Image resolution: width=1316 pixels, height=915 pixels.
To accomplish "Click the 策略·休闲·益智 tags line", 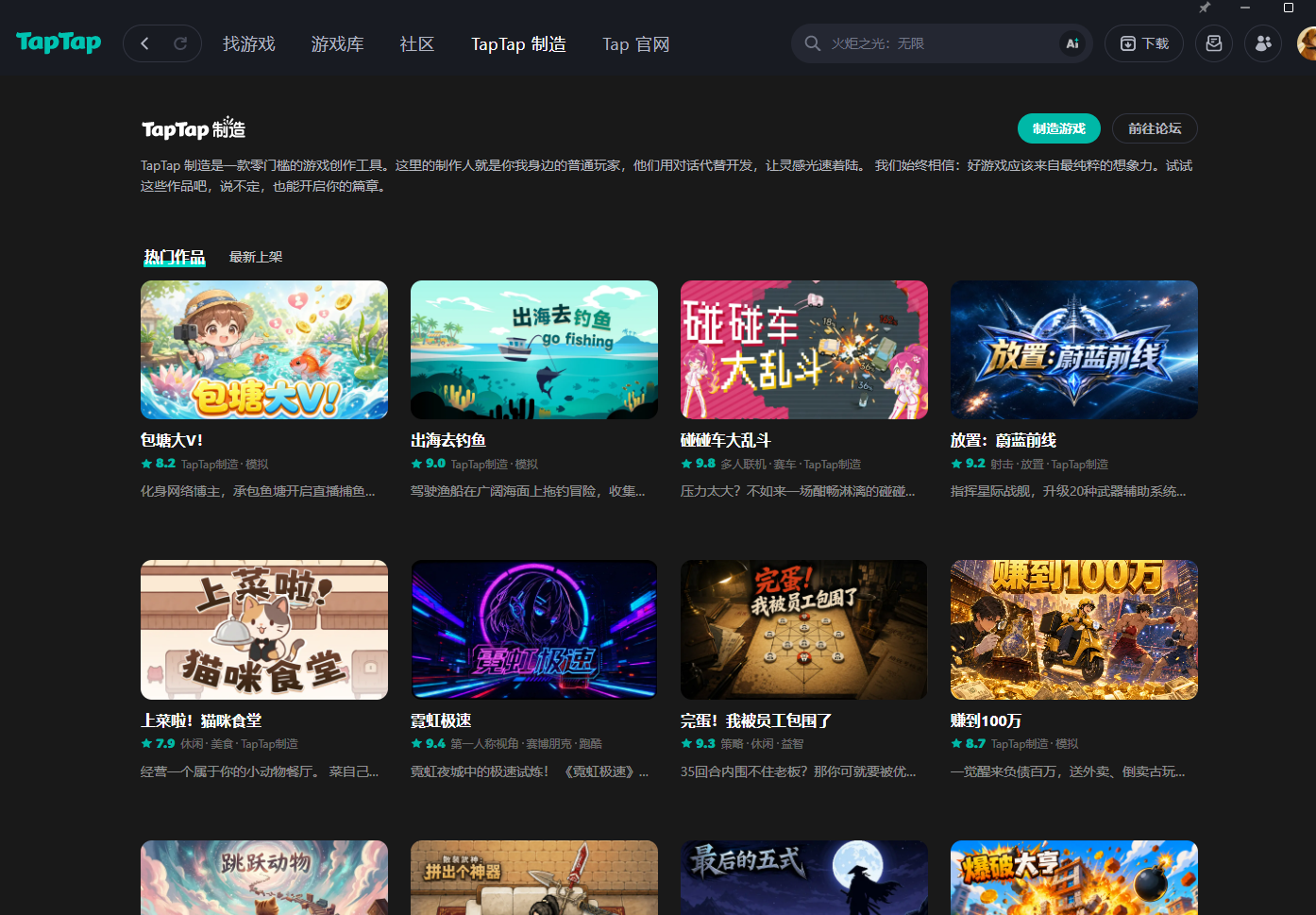I will pyautogui.click(x=762, y=744).
